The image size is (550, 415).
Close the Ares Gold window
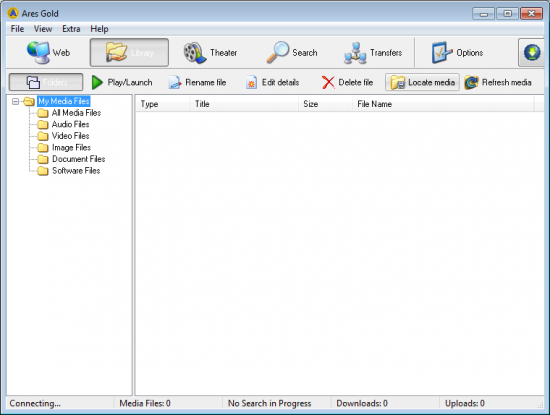pyautogui.click(x=531, y=14)
